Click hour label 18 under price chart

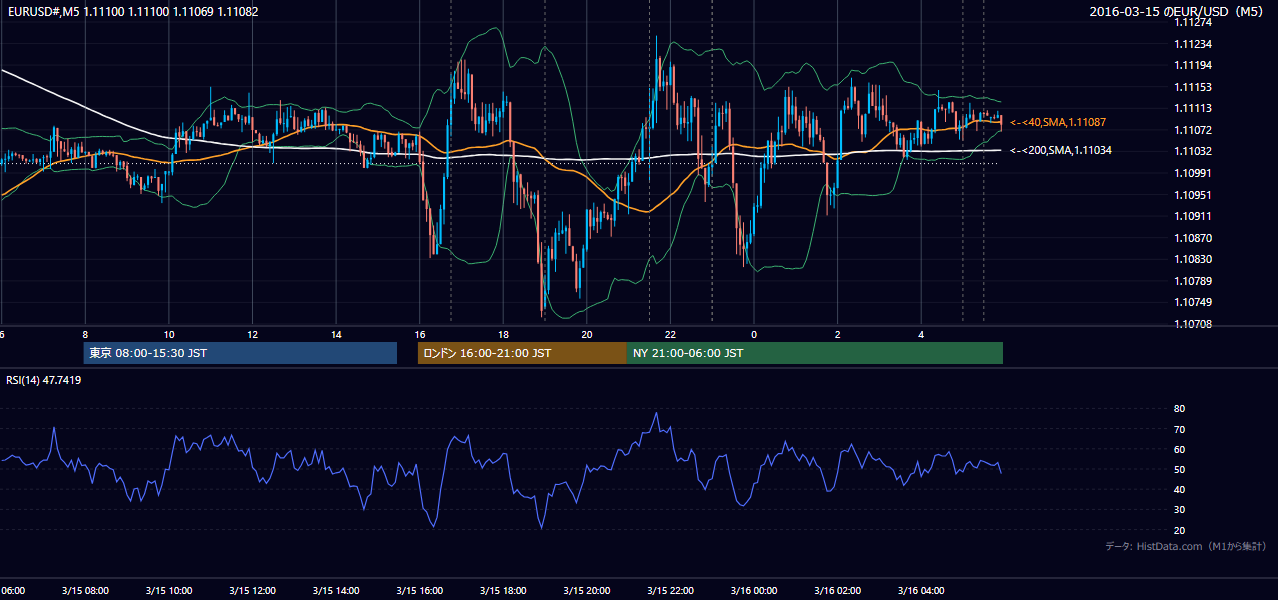click(503, 334)
